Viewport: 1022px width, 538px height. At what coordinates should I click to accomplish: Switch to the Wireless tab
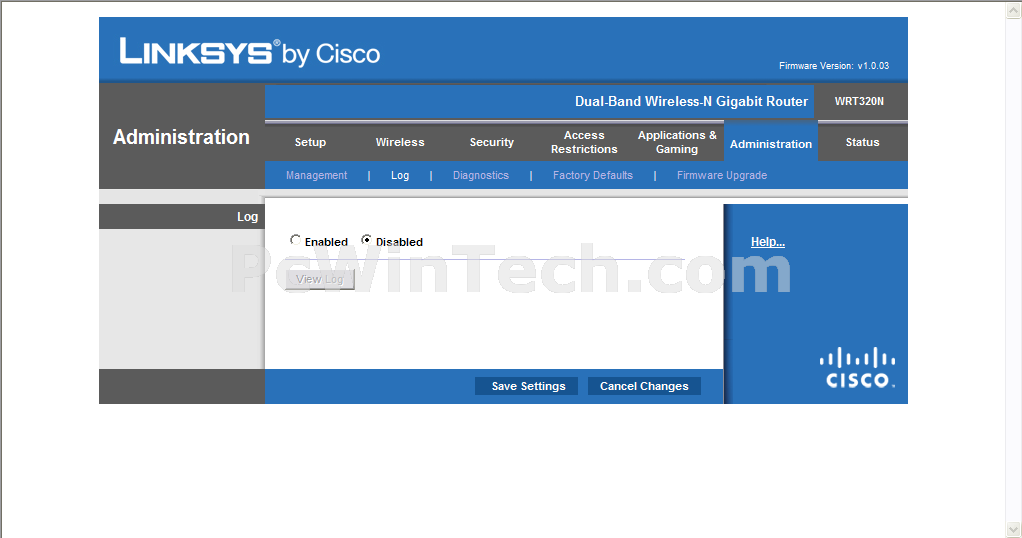pos(400,142)
